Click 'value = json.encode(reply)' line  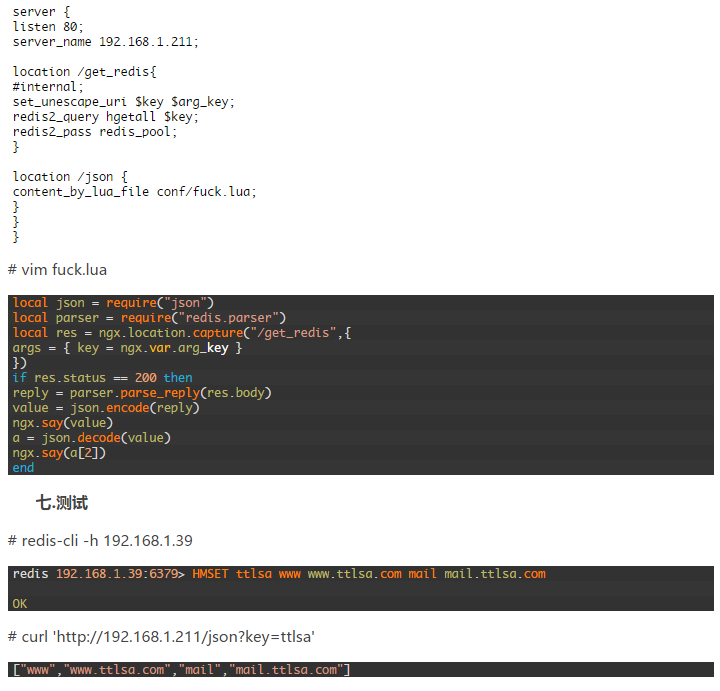[106, 408]
